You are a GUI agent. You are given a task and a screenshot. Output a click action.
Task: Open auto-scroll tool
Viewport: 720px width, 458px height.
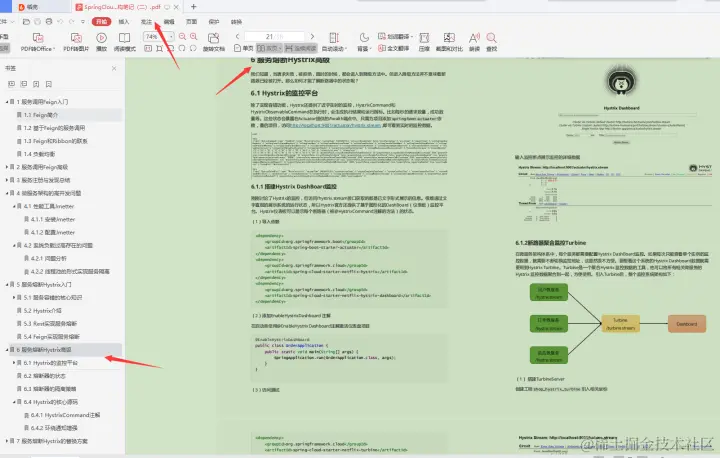334,42
